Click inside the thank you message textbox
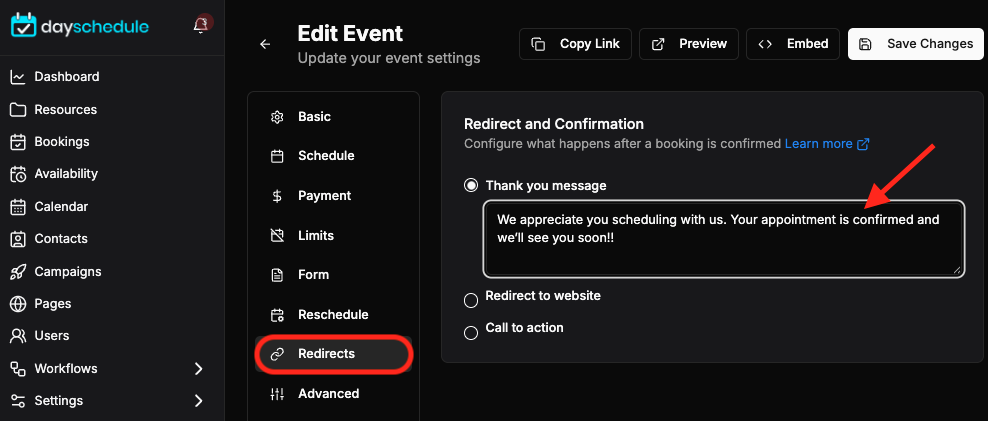The height and width of the screenshot is (421, 988). (724, 238)
